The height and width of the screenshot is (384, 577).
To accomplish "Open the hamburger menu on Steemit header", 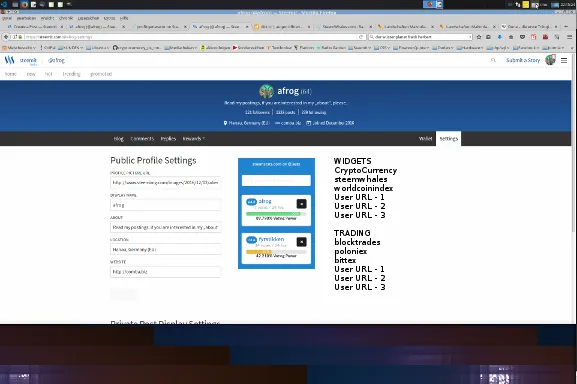I will [x=564, y=60].
